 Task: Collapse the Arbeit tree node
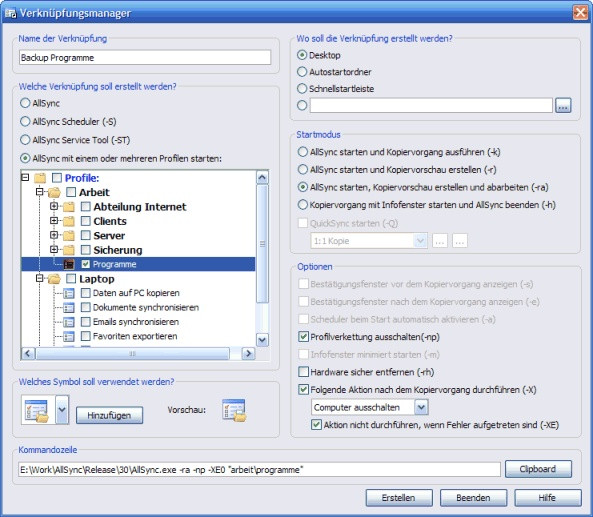click(x=39, y=192)
